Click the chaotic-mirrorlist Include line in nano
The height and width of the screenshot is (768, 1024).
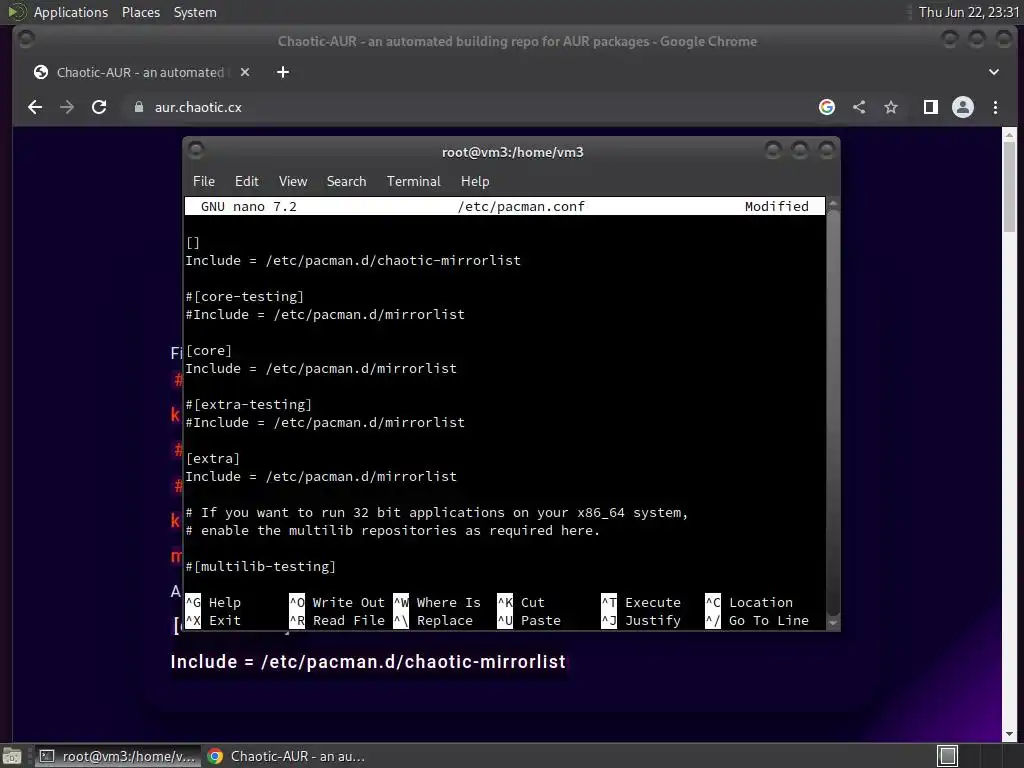pyautogui.click(x=353, y=261)
